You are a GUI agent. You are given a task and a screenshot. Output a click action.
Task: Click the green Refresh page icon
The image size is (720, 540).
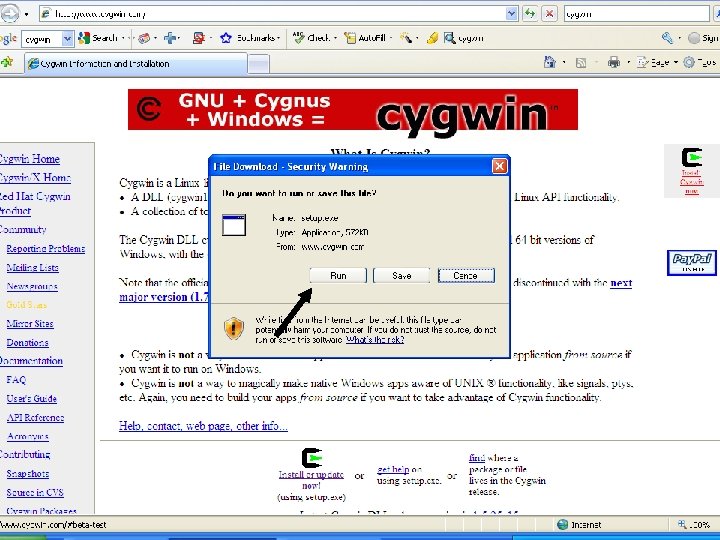click(530, 14)
